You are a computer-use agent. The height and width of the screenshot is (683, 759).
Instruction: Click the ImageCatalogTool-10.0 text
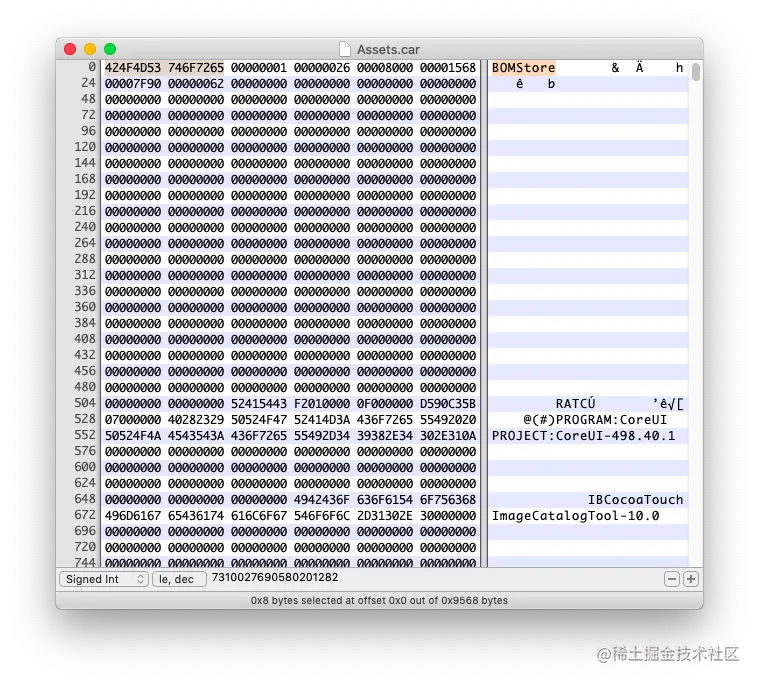coord(576,516)
